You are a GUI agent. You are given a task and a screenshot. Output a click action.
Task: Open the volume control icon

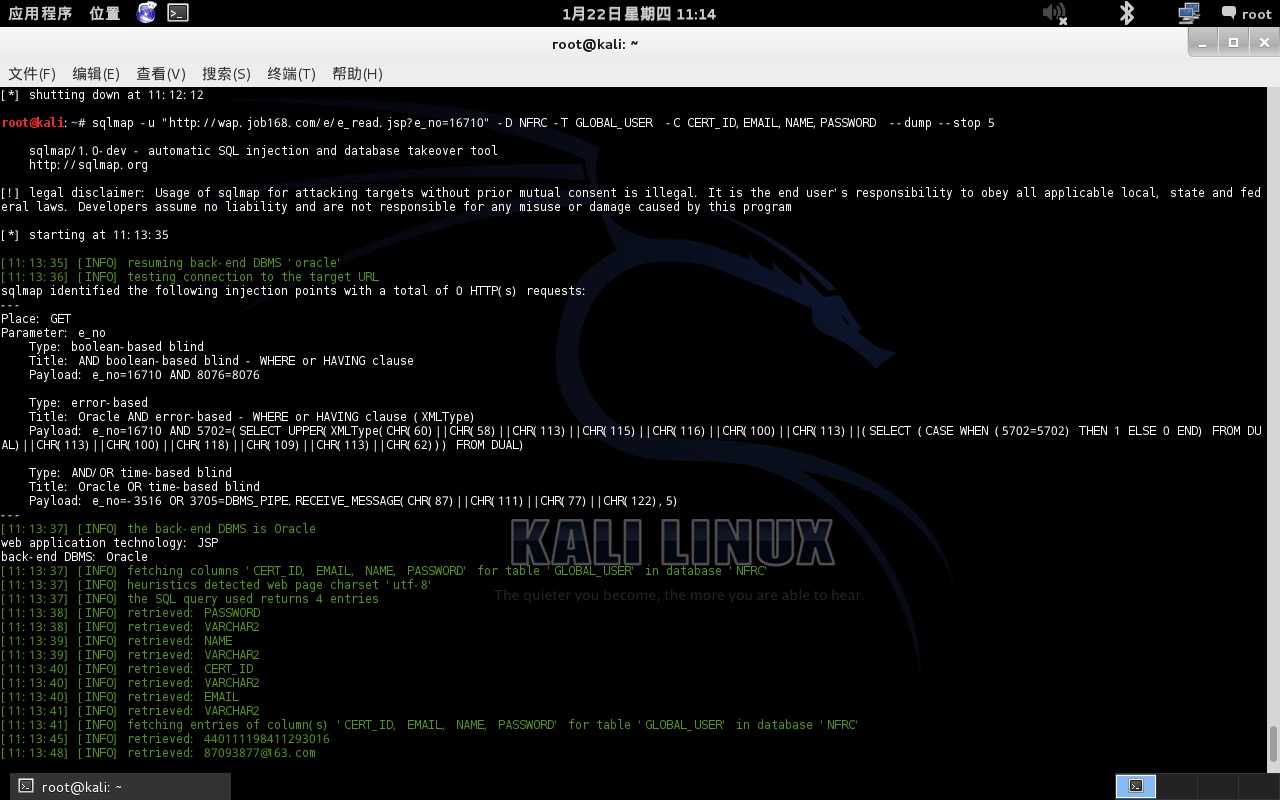click(1054, 13)
